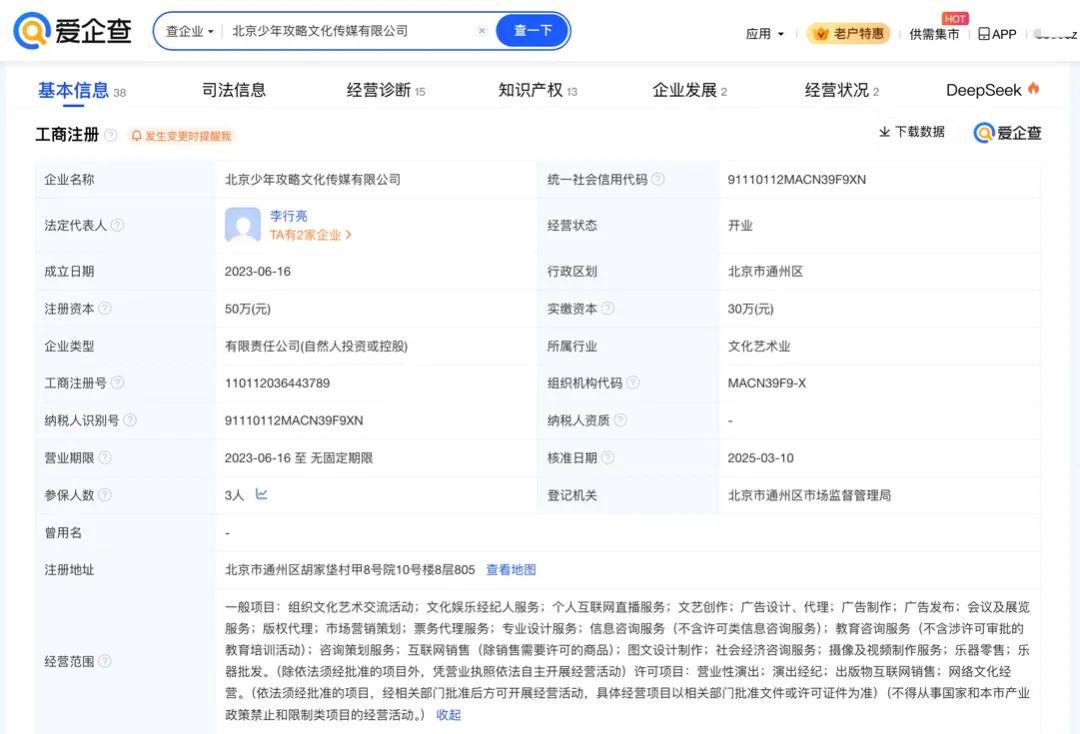Click 查看地图 to view the address map
The height and width of the screenshot is (734, 1080).
pos(511,569)
